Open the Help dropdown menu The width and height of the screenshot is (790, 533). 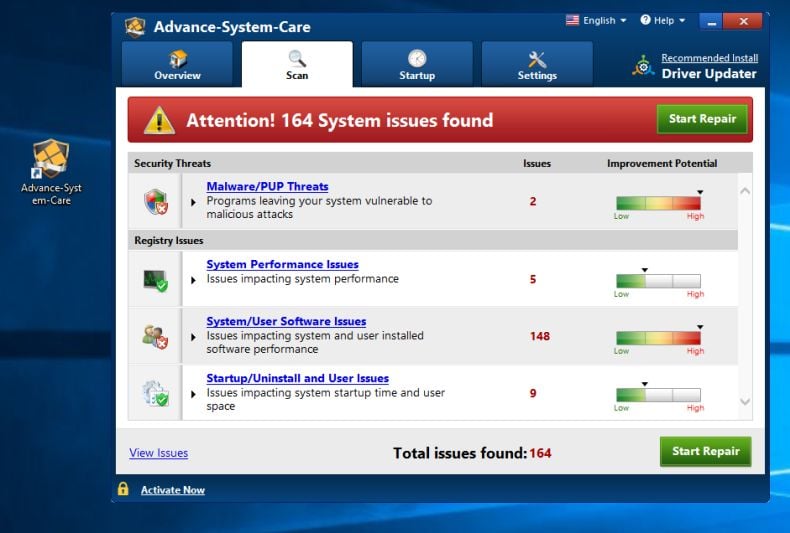pos(663,21)
